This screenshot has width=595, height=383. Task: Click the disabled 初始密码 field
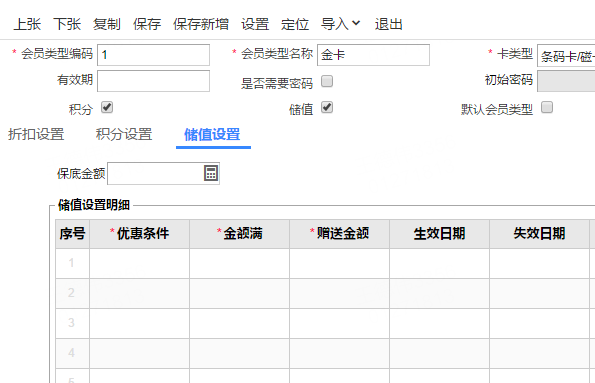(x=566, y=81)
